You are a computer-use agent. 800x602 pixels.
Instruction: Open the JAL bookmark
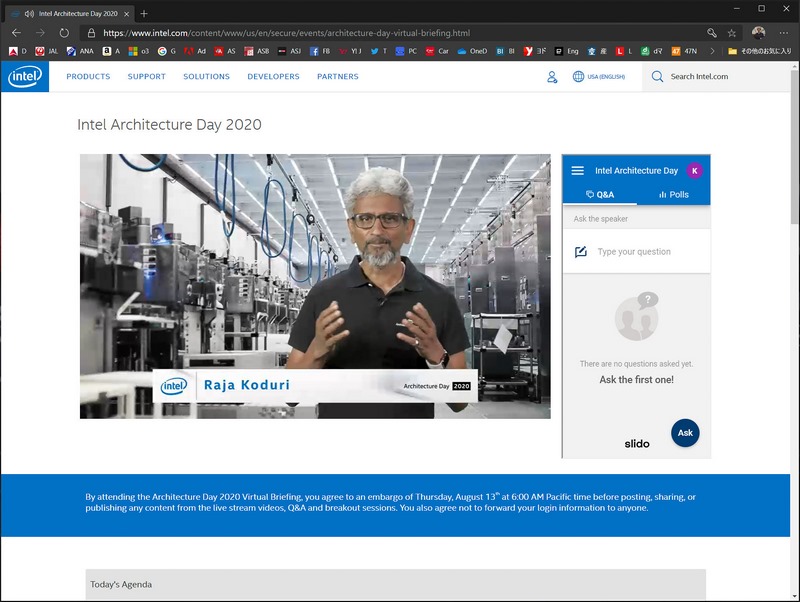[46, 51]
